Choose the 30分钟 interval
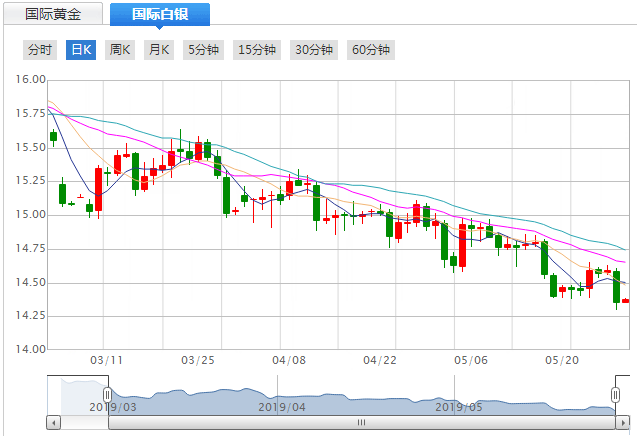The width and height of the screenshot is (637, 436). pyautogui.click(x=314, y=50)
